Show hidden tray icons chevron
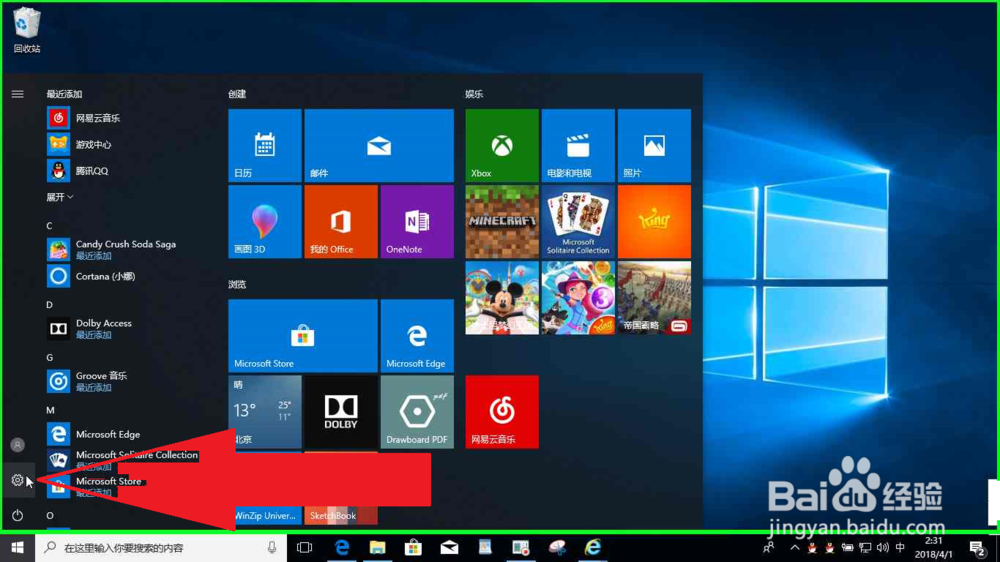The image size is (1000, 562). 795,547
